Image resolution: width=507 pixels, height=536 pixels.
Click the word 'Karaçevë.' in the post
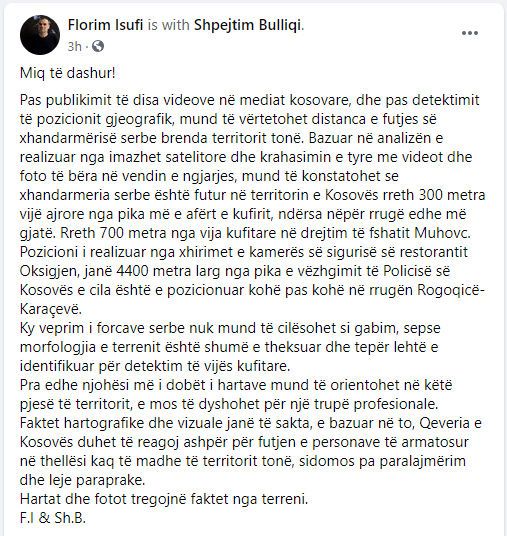pos(51,309)
